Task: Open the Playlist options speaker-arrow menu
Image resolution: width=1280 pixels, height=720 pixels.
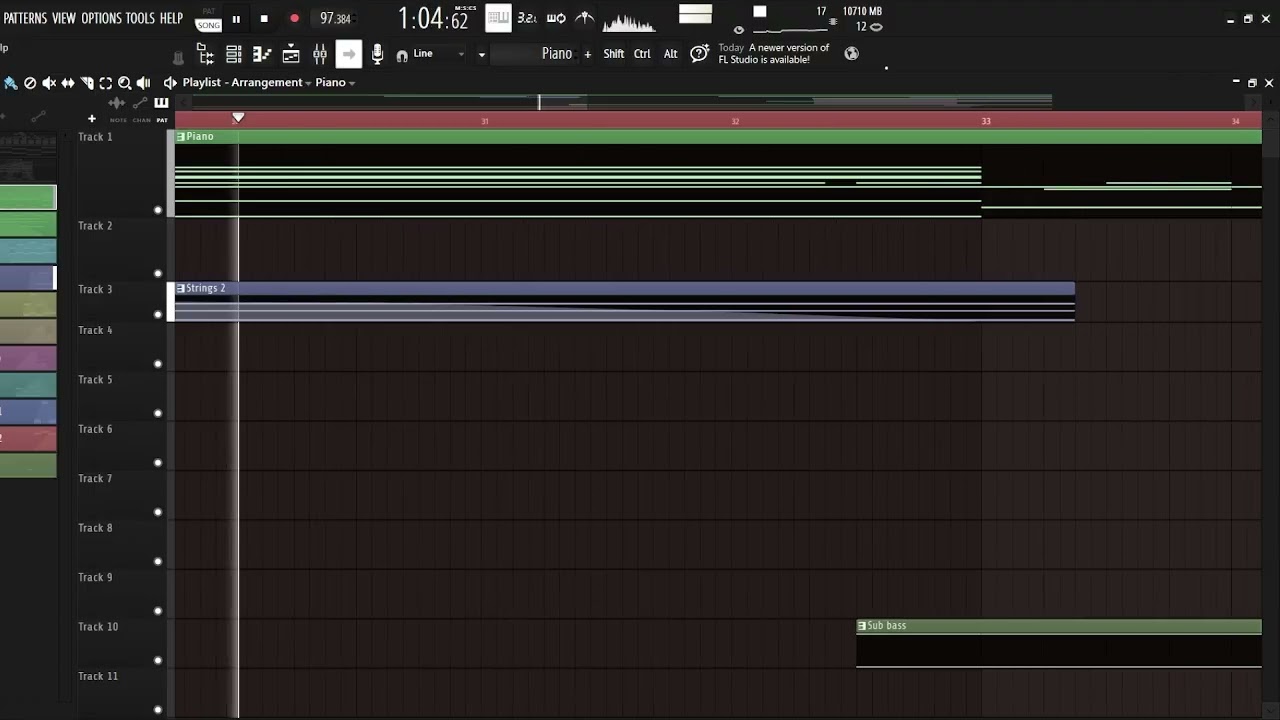Action: 170,83
